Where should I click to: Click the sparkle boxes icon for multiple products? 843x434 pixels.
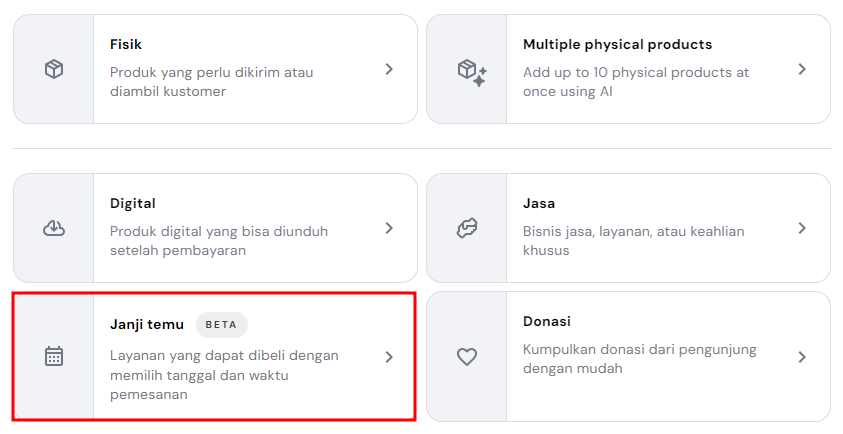point(471,71)
